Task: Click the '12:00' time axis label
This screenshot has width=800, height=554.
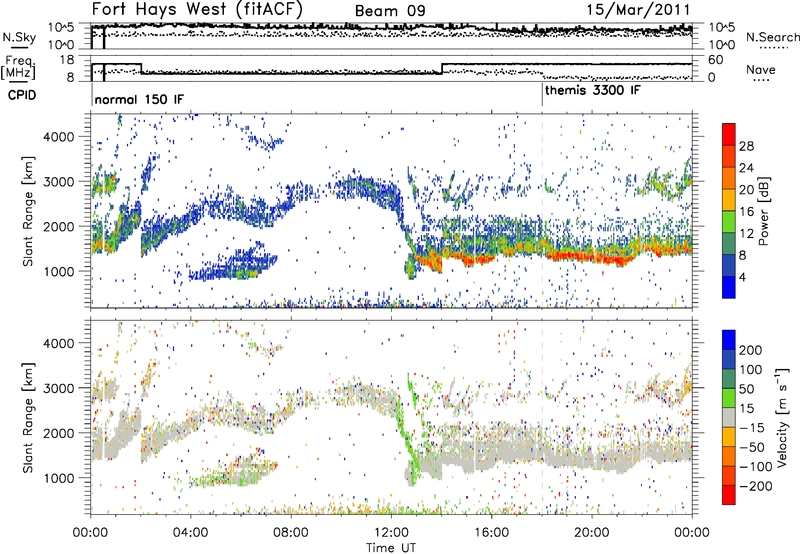Action: (391, 533)
